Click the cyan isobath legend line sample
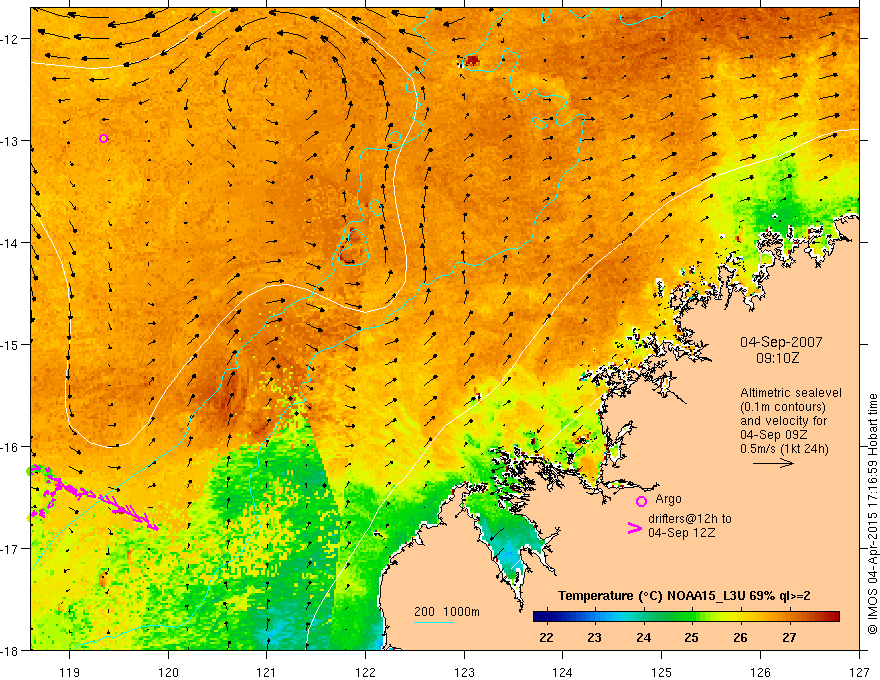This screenshot has height=680, width=880. click(434, 622)
